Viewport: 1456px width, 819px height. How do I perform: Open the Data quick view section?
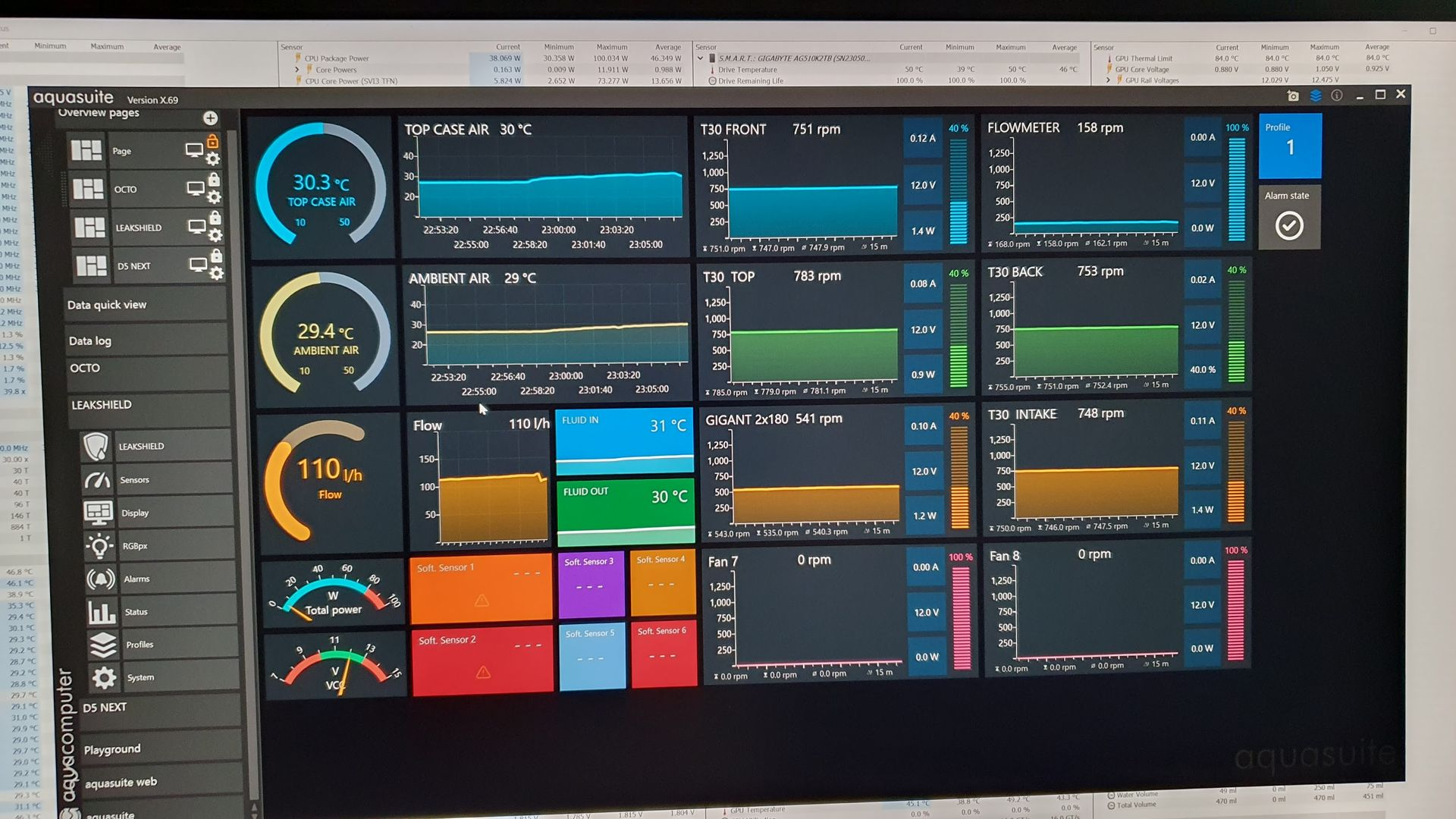107,305
